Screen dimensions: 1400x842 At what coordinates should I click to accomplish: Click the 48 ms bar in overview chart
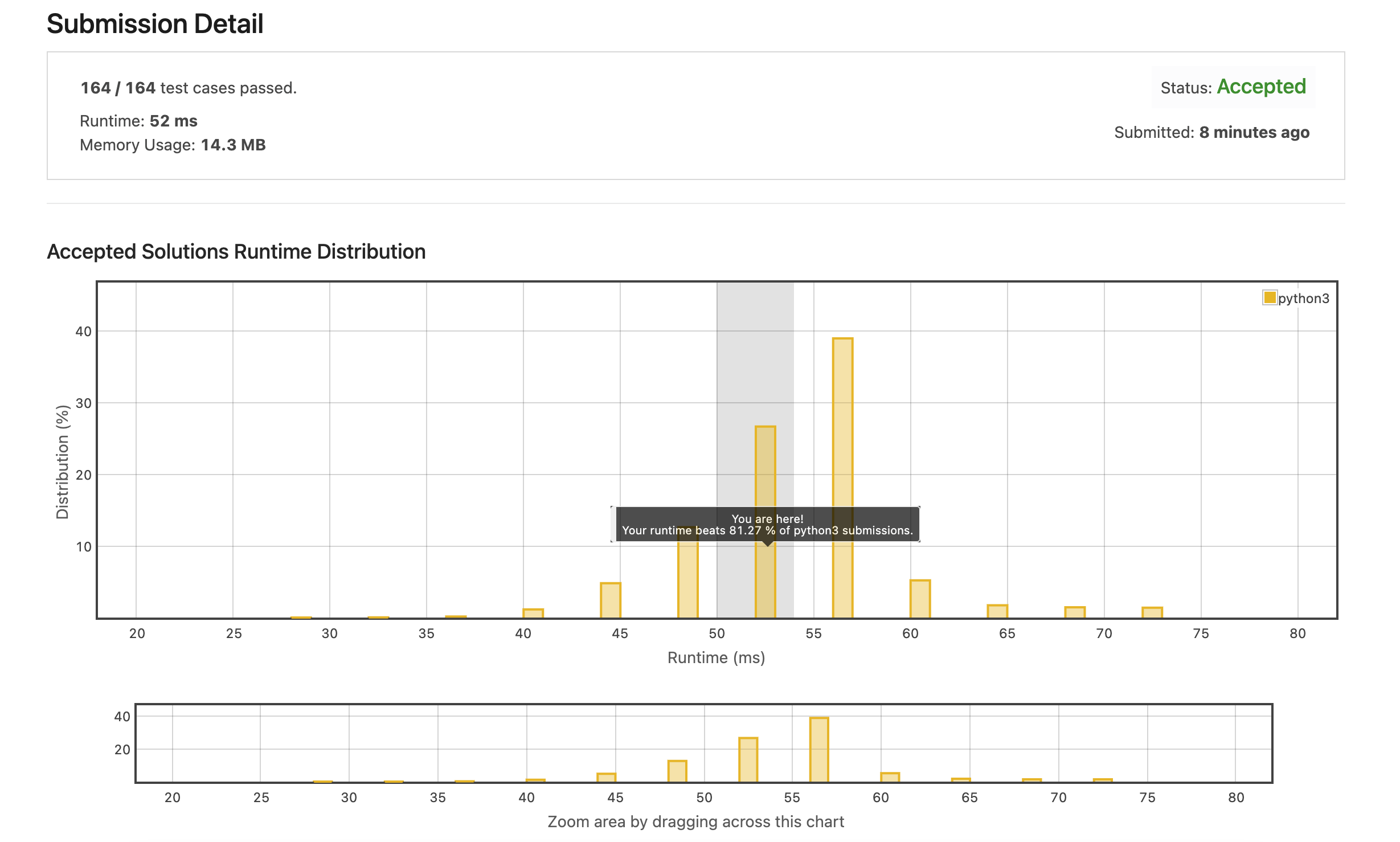pos(677,771)
